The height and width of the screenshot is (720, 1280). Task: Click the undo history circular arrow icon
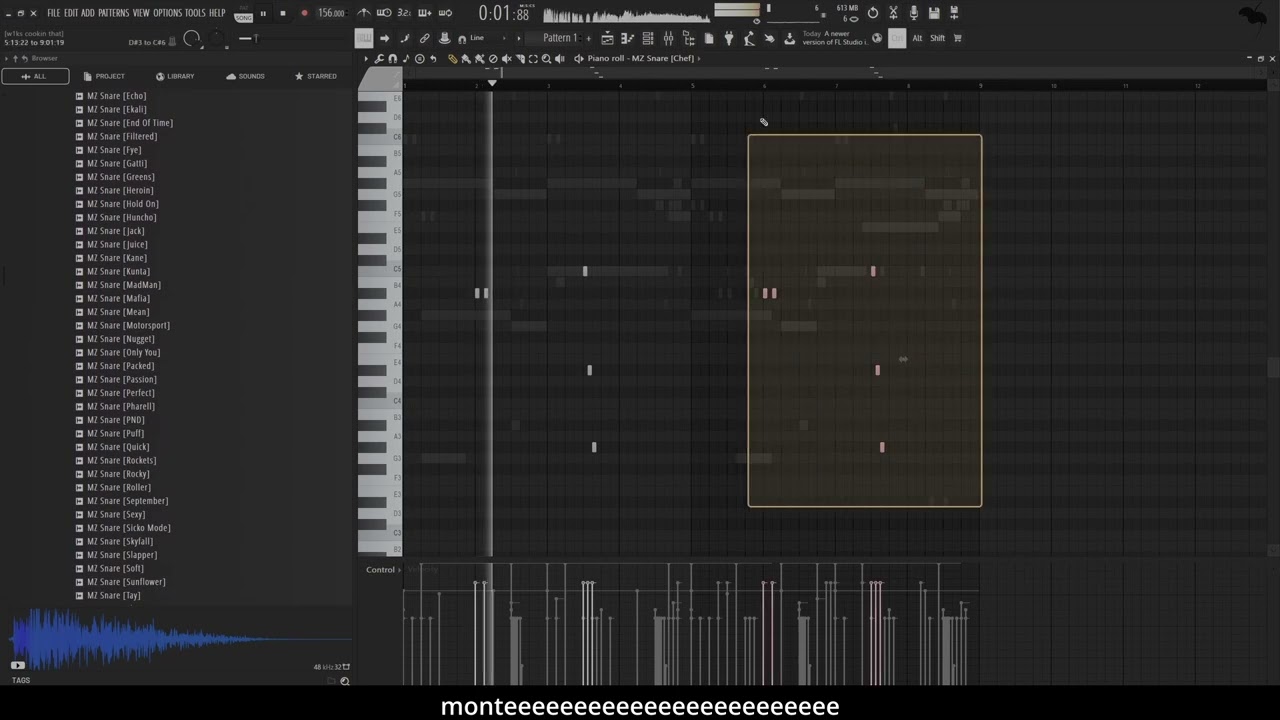[873, 13]
